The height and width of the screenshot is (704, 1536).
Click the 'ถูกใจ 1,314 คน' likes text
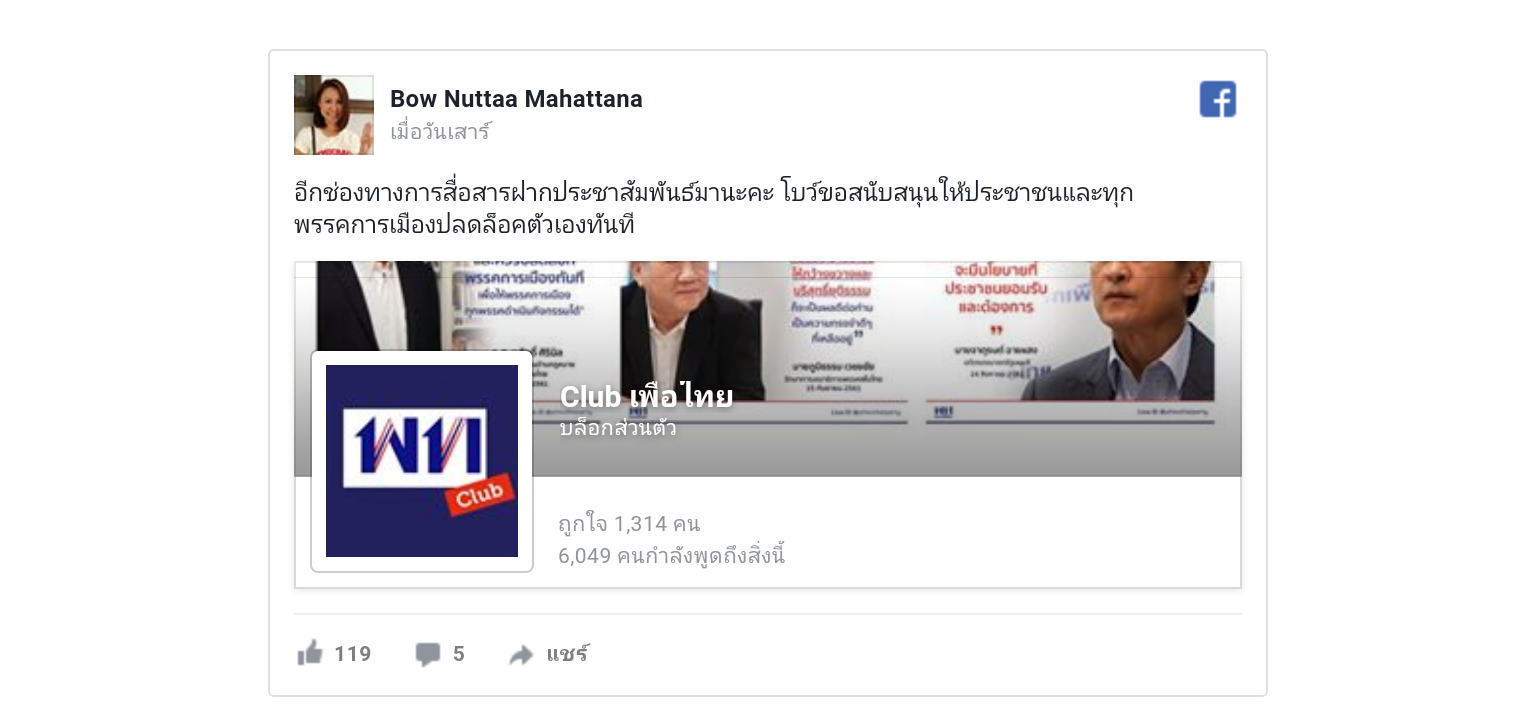(x=629, y=523)
